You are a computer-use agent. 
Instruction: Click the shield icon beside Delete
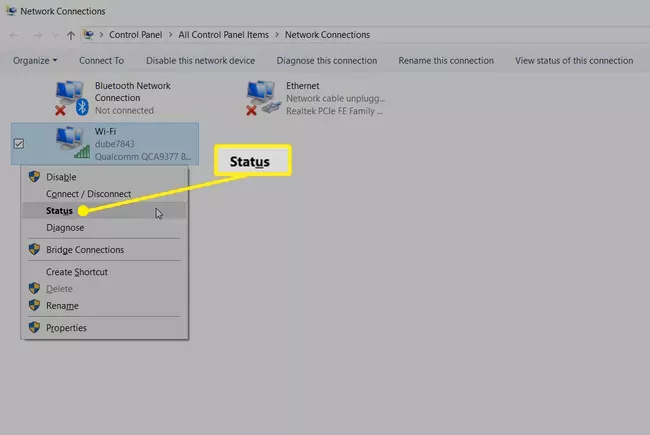coord(34,288)
